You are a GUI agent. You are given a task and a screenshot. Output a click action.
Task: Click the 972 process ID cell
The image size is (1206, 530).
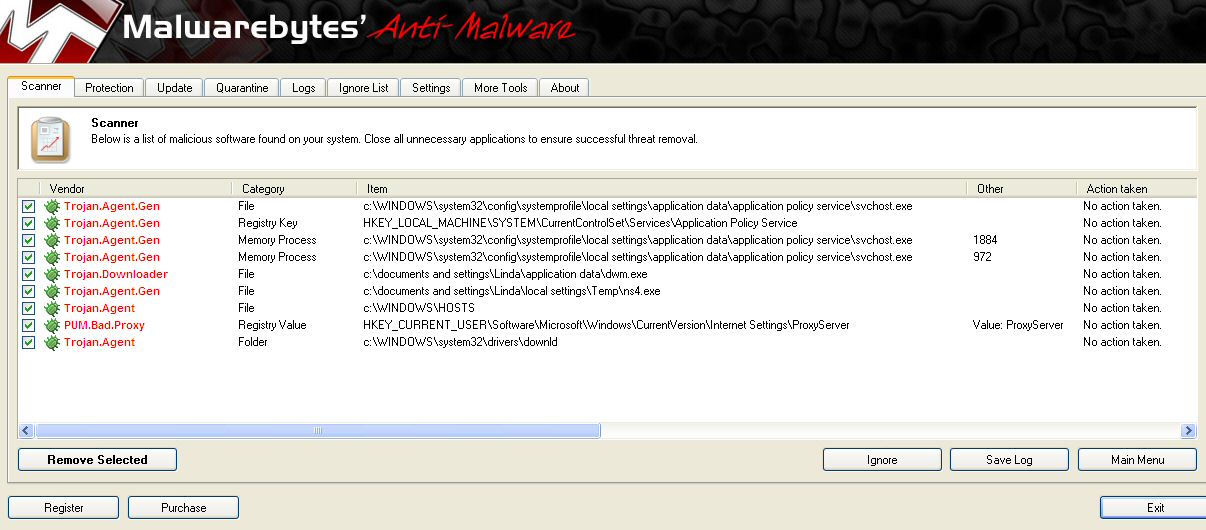pos(982,257)
